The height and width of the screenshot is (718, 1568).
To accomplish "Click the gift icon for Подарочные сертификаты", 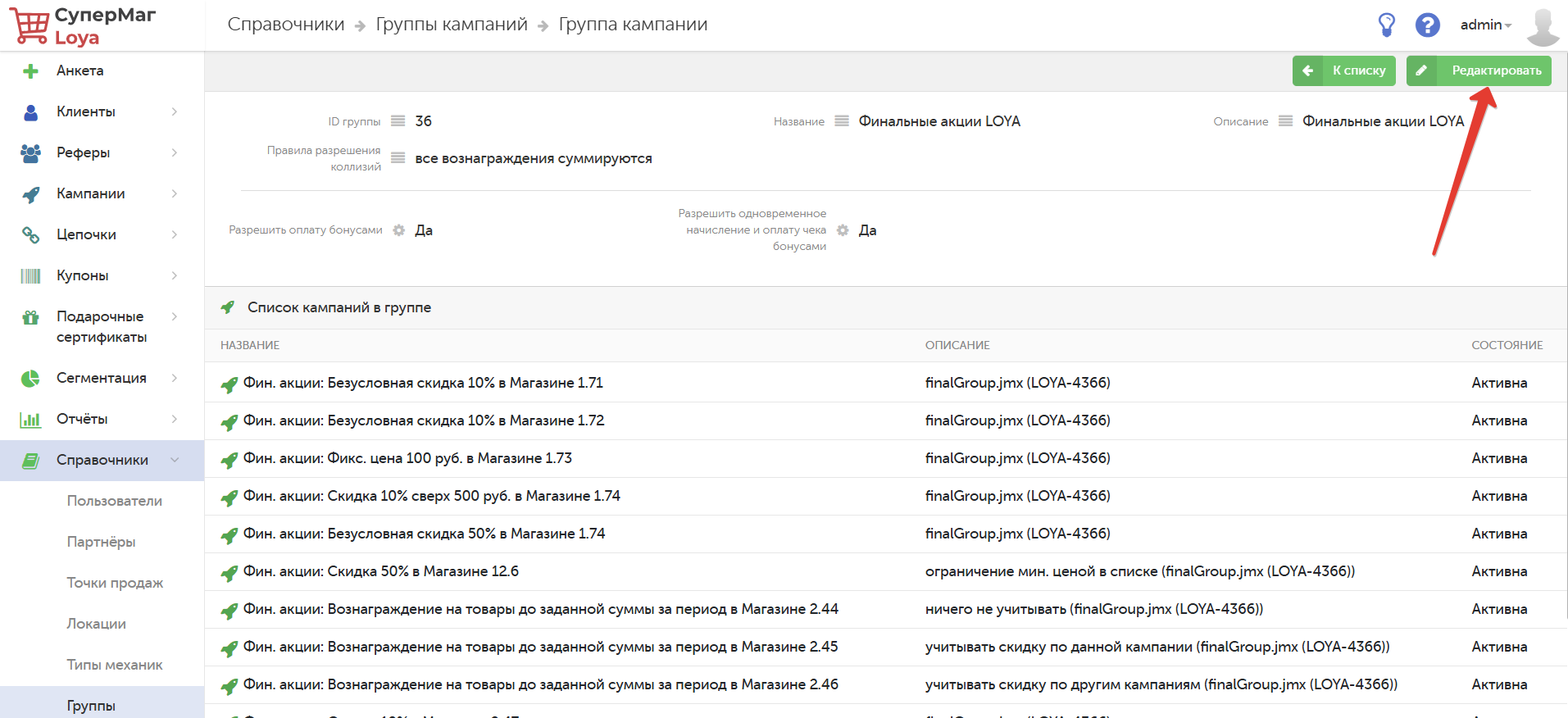I will click(30, 317).
